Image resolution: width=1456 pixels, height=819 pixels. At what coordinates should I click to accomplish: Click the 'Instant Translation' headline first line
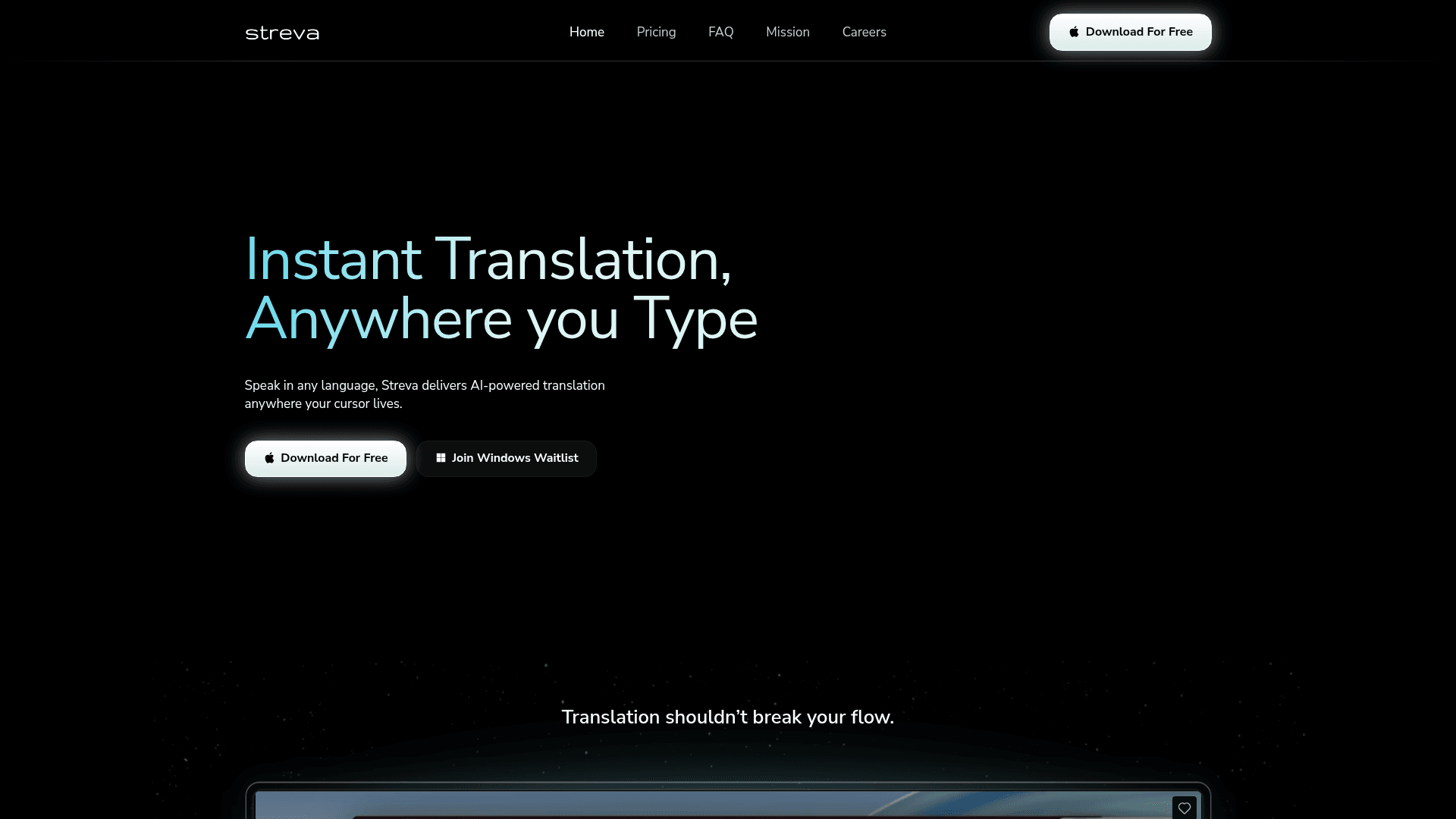click(488, 259)
